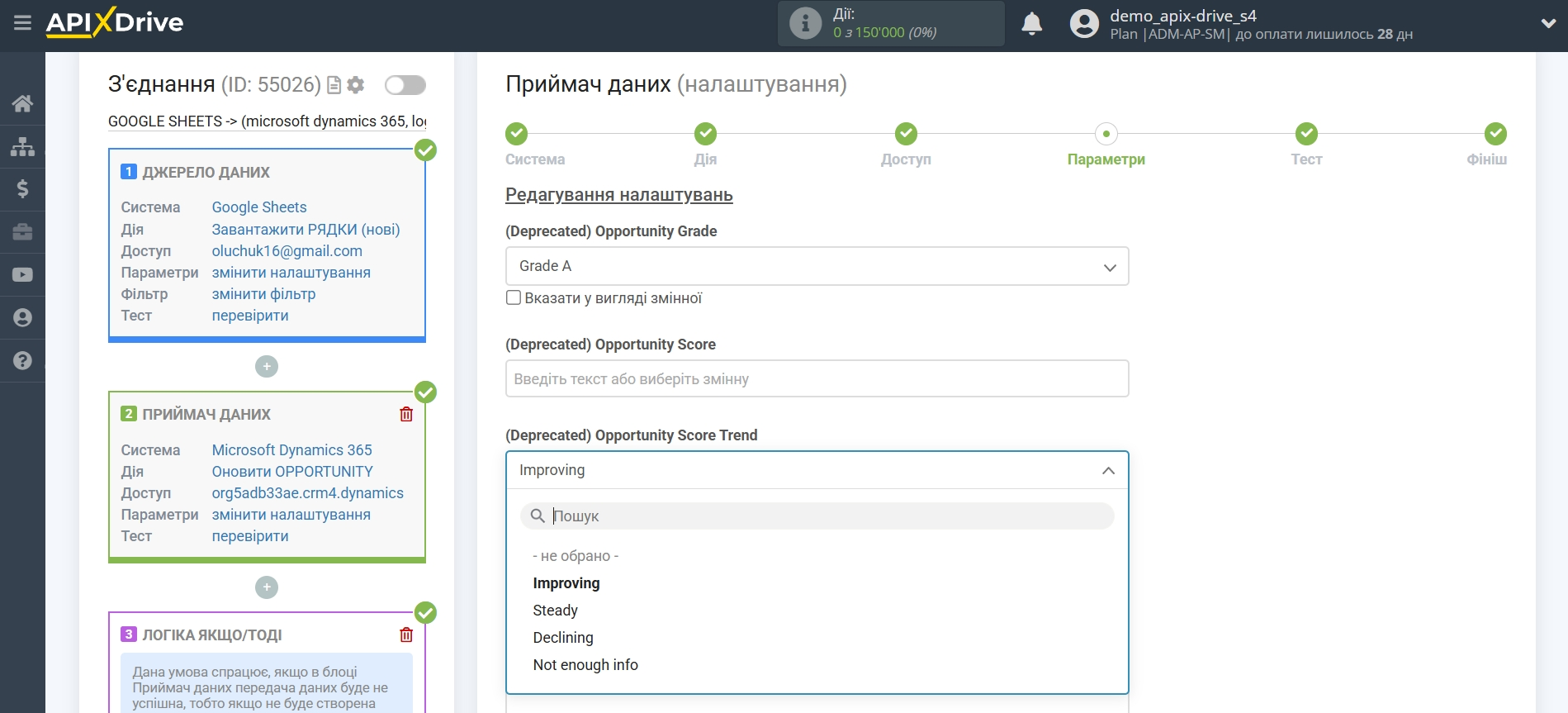Select the Improving option
The image size is (1568, 713).
566,583
